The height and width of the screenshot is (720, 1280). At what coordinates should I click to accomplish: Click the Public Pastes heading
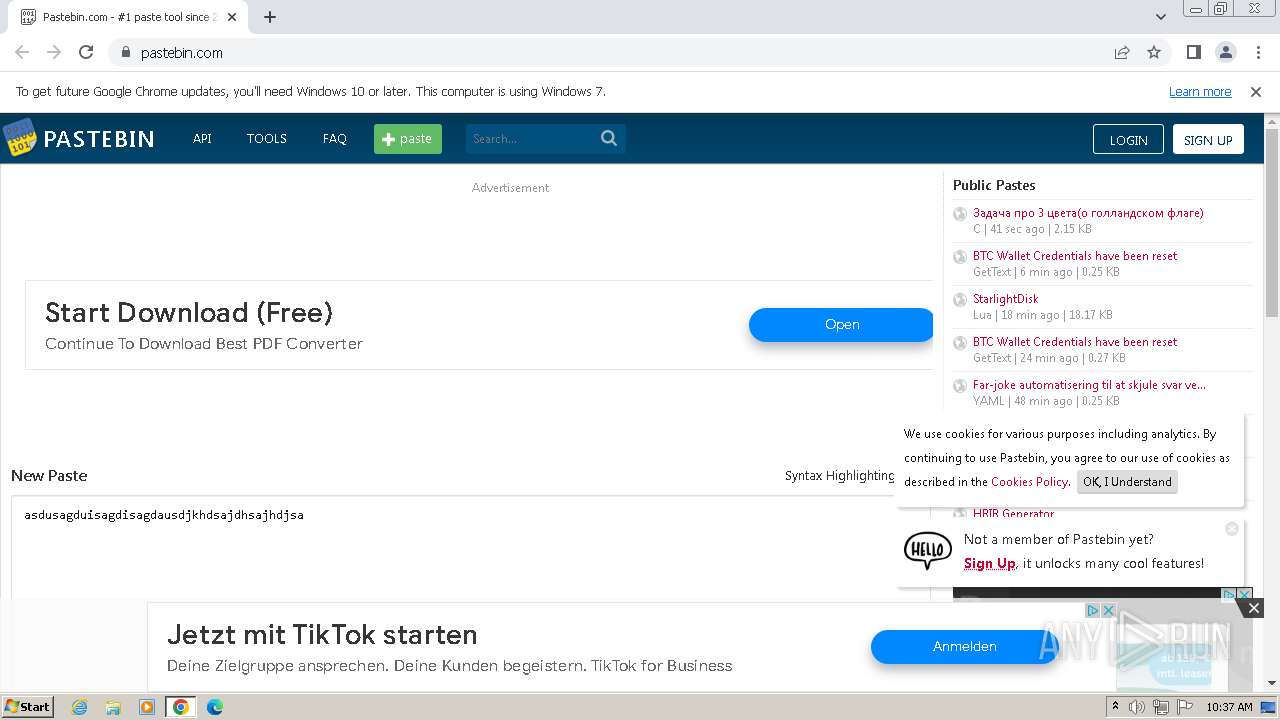coord(994,185)
